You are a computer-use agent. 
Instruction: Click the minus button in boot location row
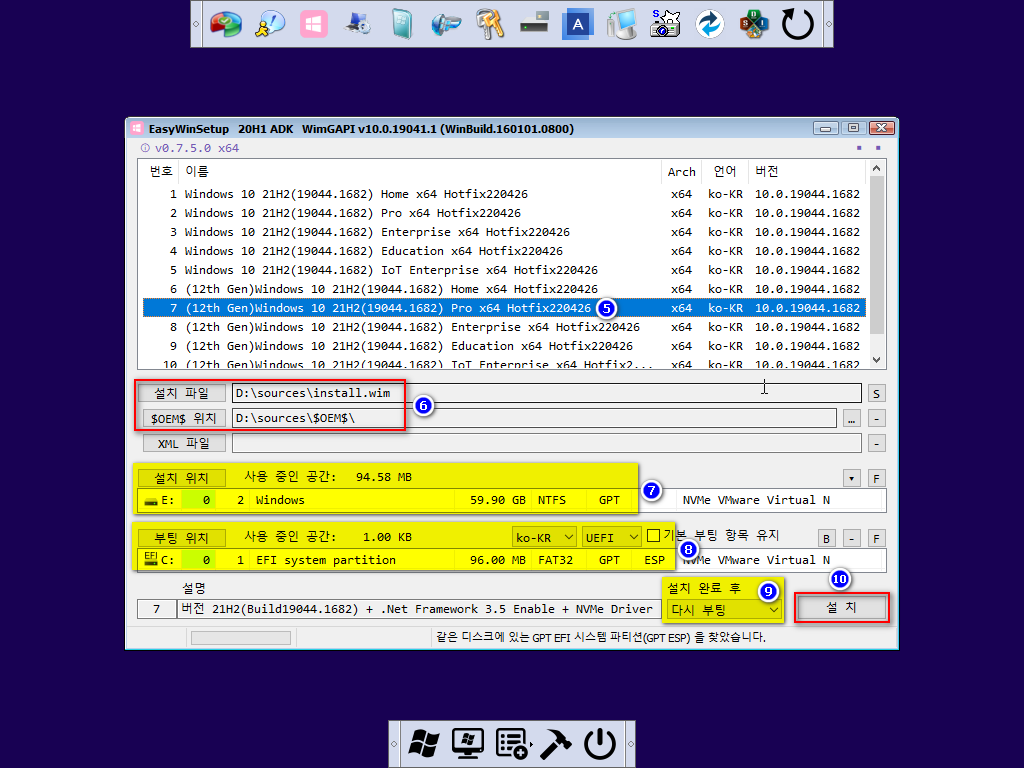coord(852,538)
